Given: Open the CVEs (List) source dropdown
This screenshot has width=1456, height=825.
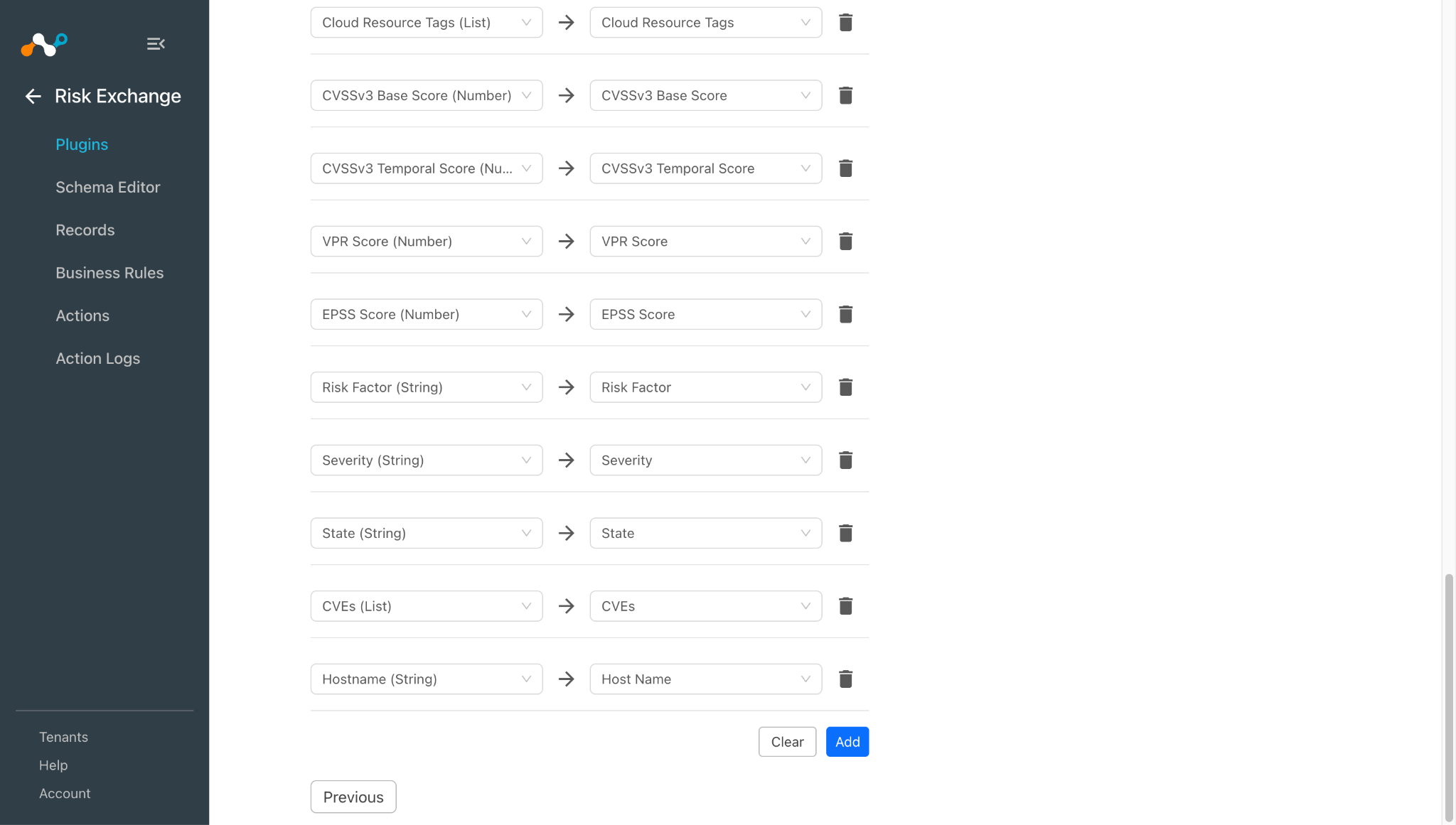Looking at the screenshot, I should 427,606.
